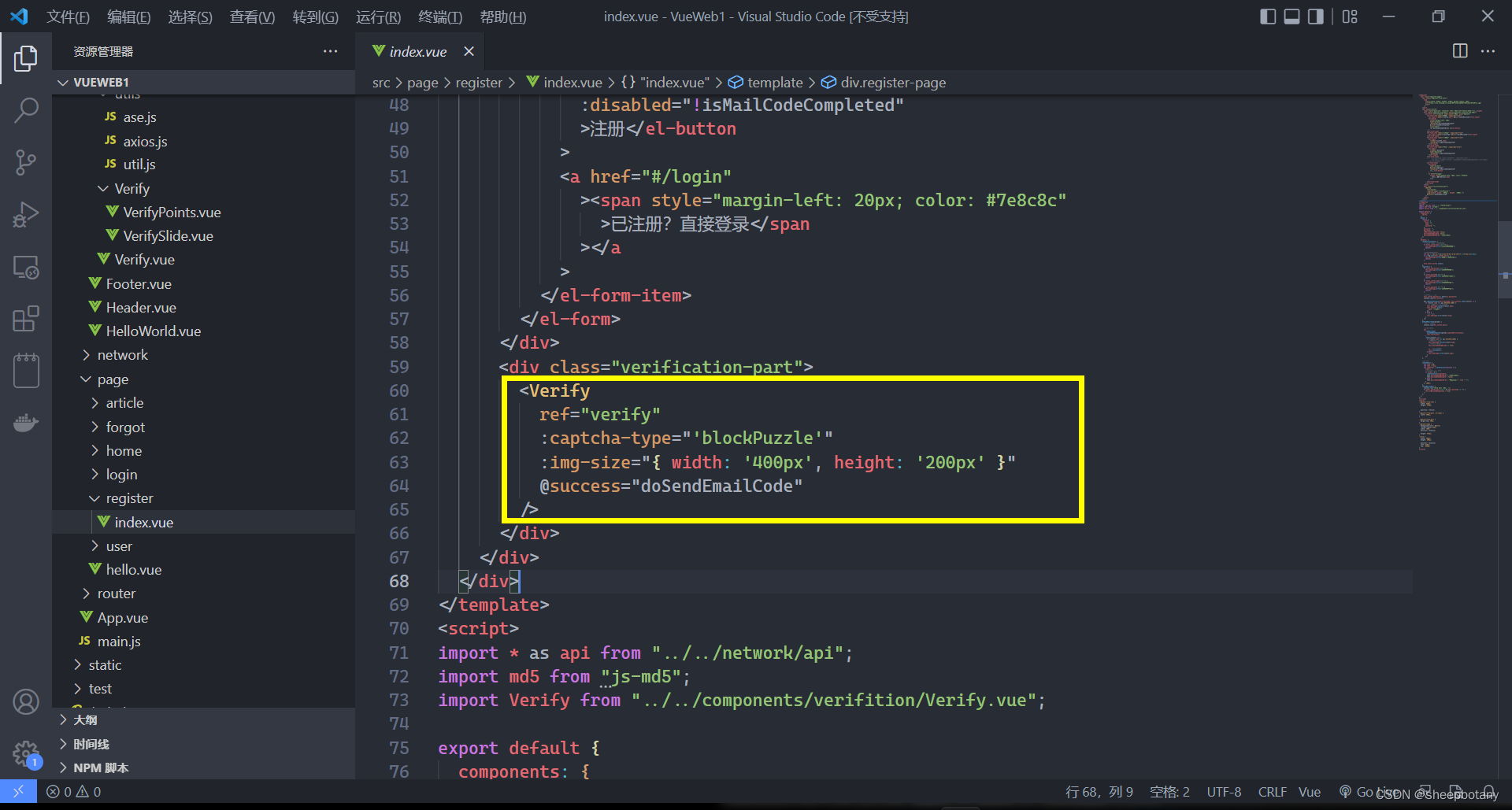Open the Extensions view
Image resolution: width=1512 pixels, height=810 pixels.
click(27, 318)
